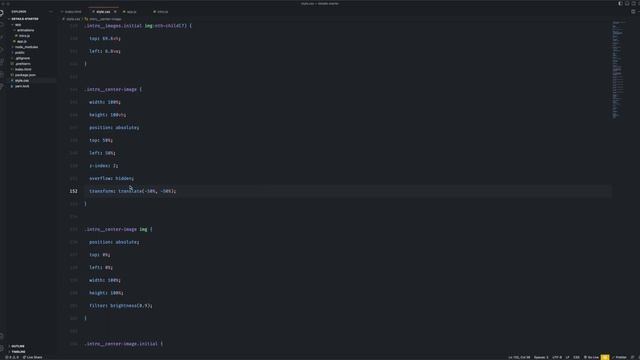
Task: Click the top: 0% declaration
Action: [100, 255]
